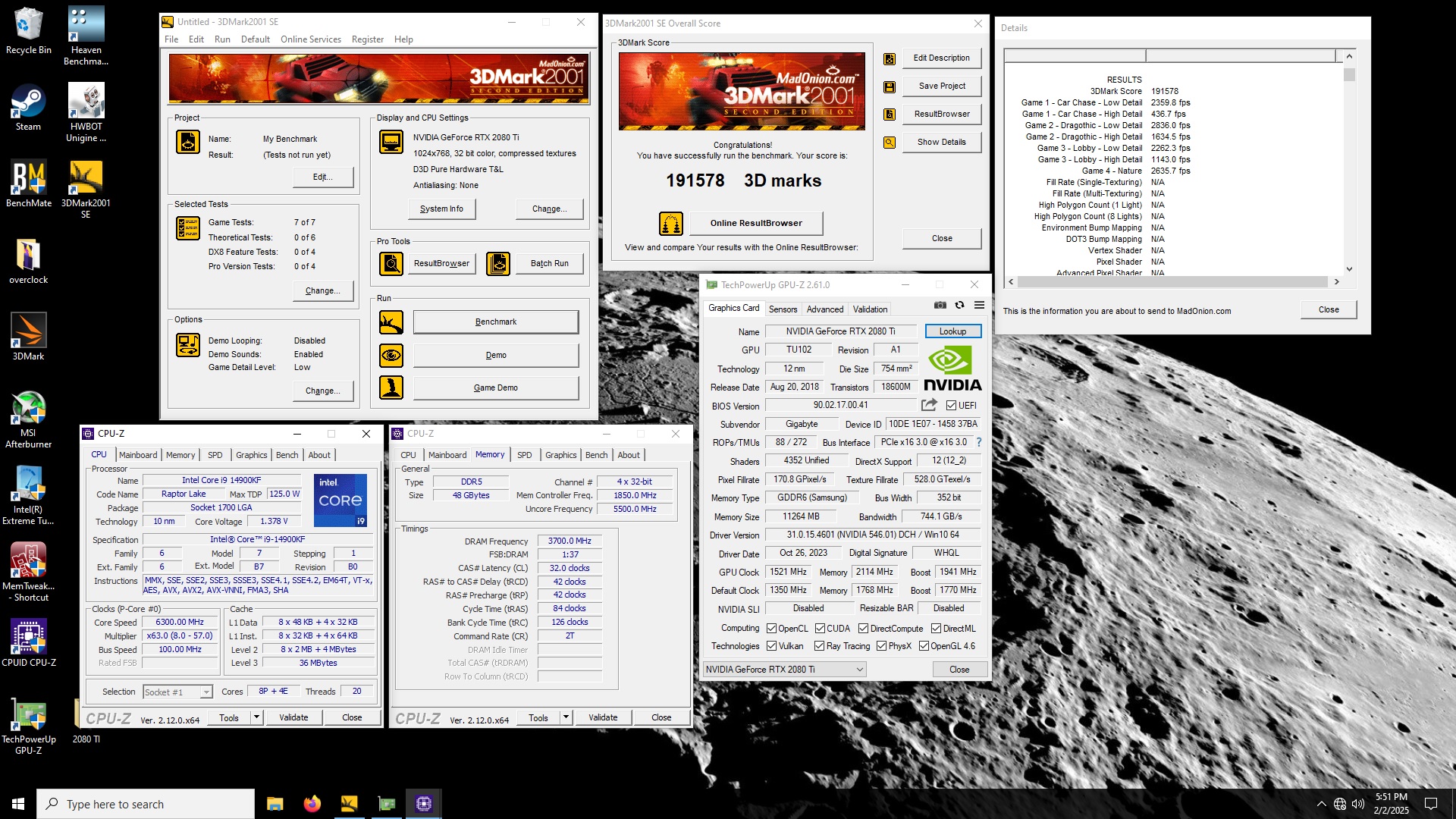1456x819 pixels.
Task: Open GPU-Z hamburger menu icon
Action: (x=979, y=305)
